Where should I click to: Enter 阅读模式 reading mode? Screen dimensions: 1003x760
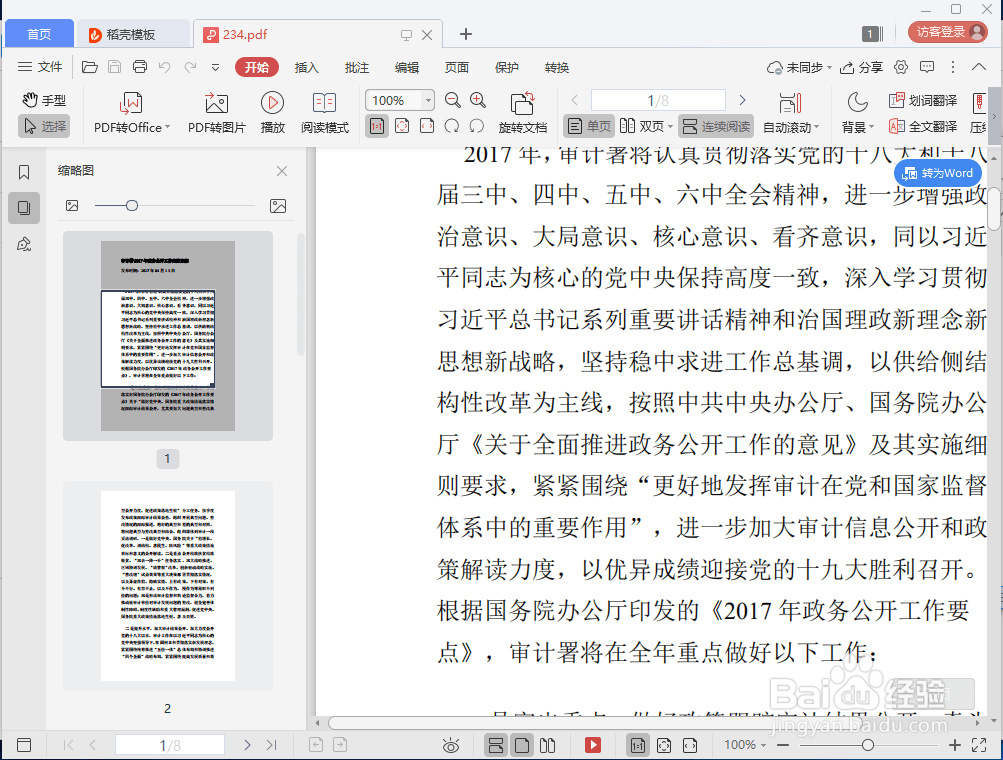click(324, 111)
